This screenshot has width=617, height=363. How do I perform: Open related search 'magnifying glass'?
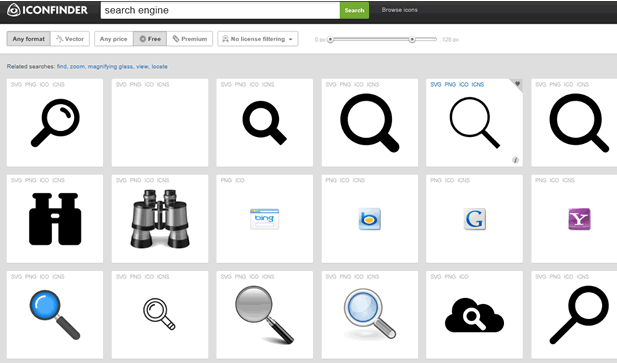point(111,66)
